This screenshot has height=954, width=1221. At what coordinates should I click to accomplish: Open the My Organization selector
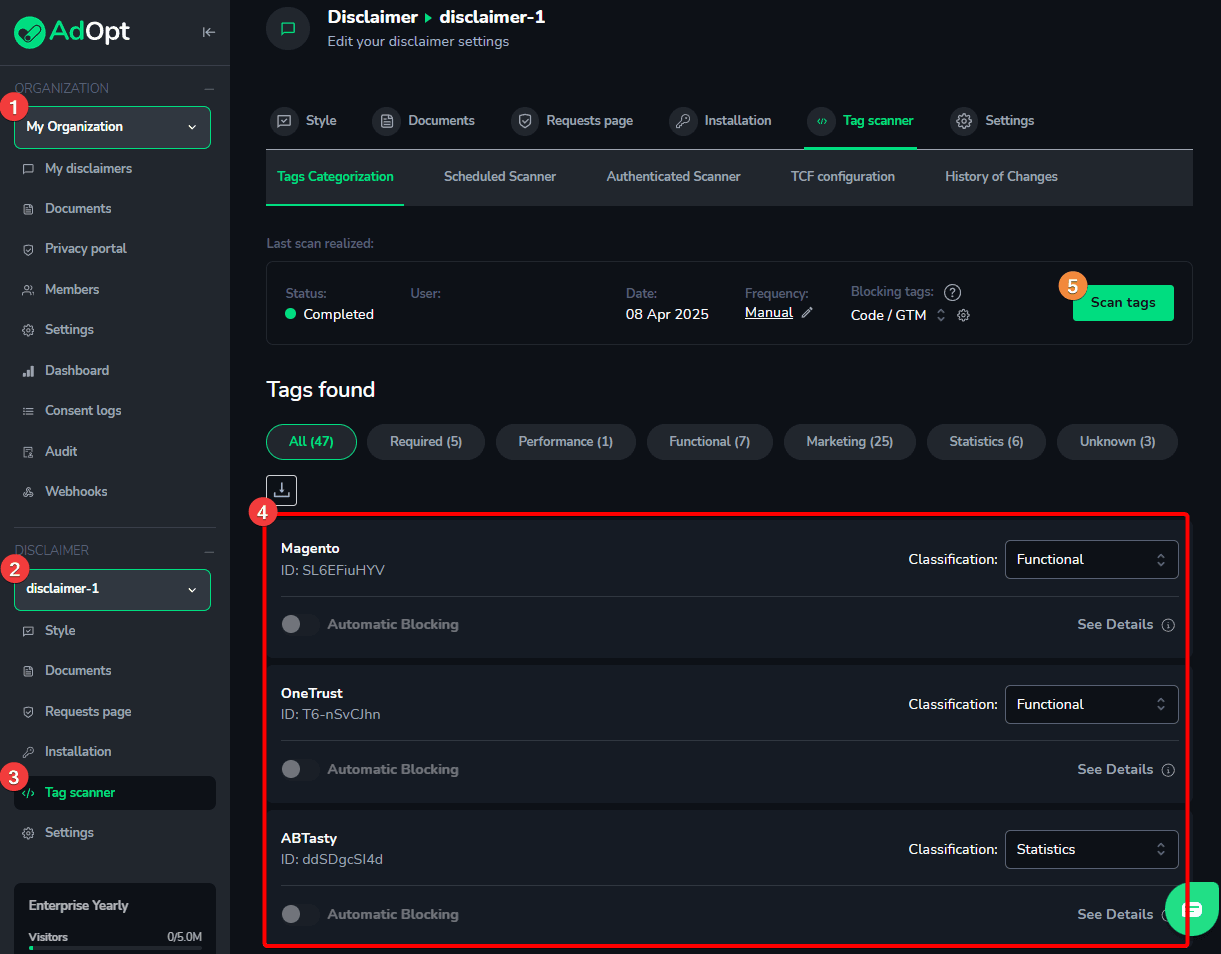coord(112,127)
